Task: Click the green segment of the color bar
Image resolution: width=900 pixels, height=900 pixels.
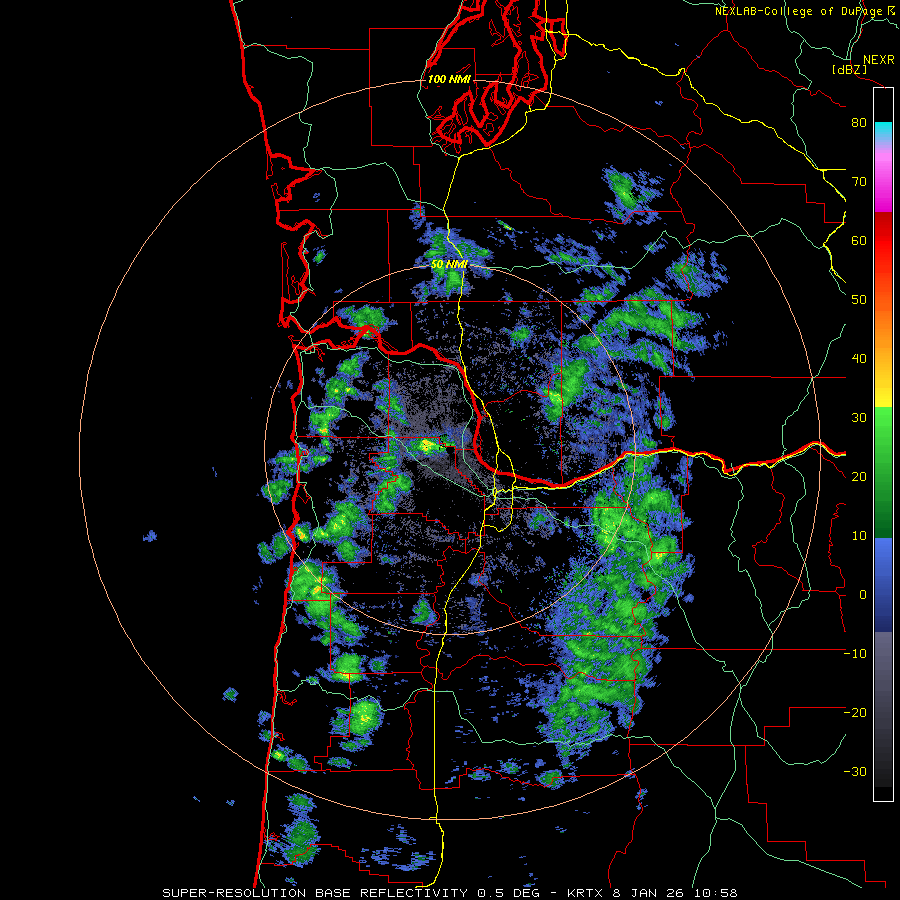Action: pos(883,472)
